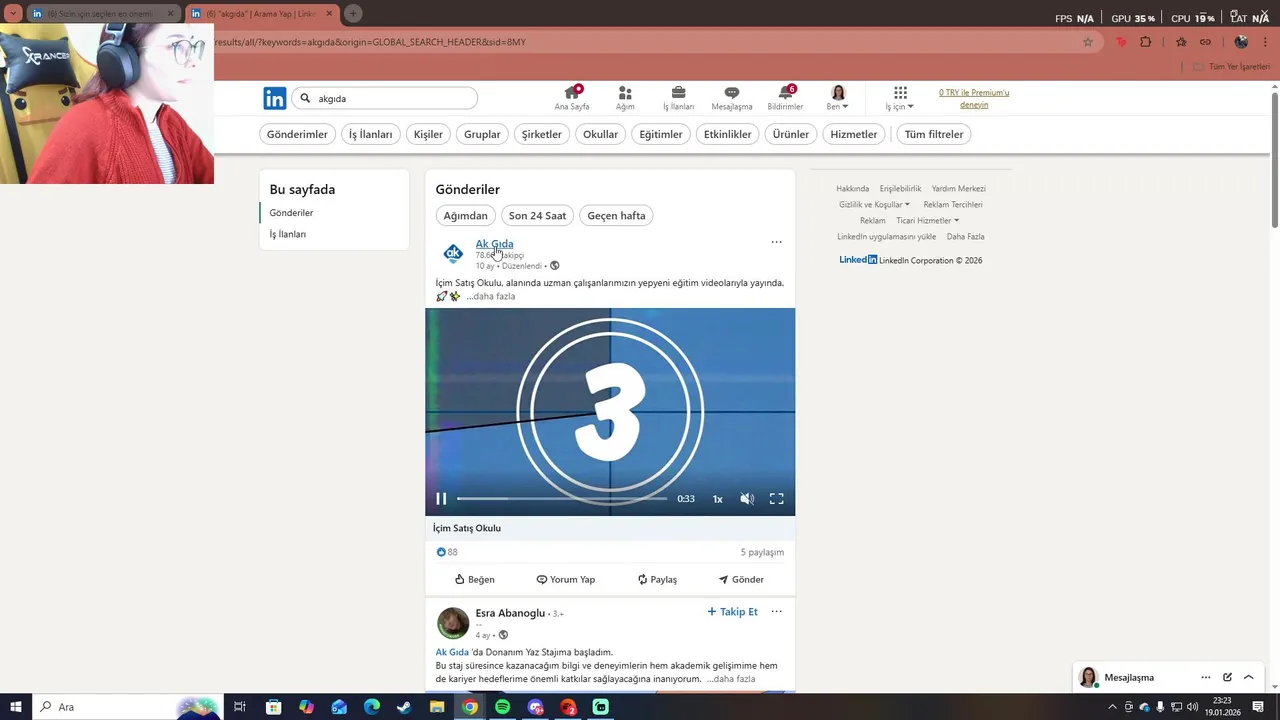Expand the Ticari Hizmetler footer dropdown

tap(928, 221)
